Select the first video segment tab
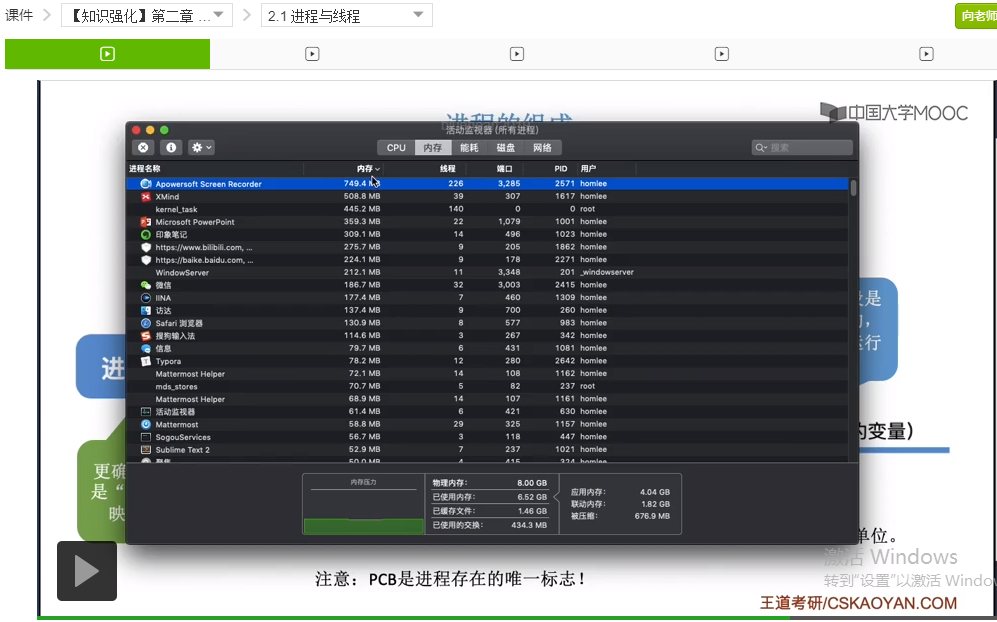The height and width of the screenshot is (622, 997). 107,54
